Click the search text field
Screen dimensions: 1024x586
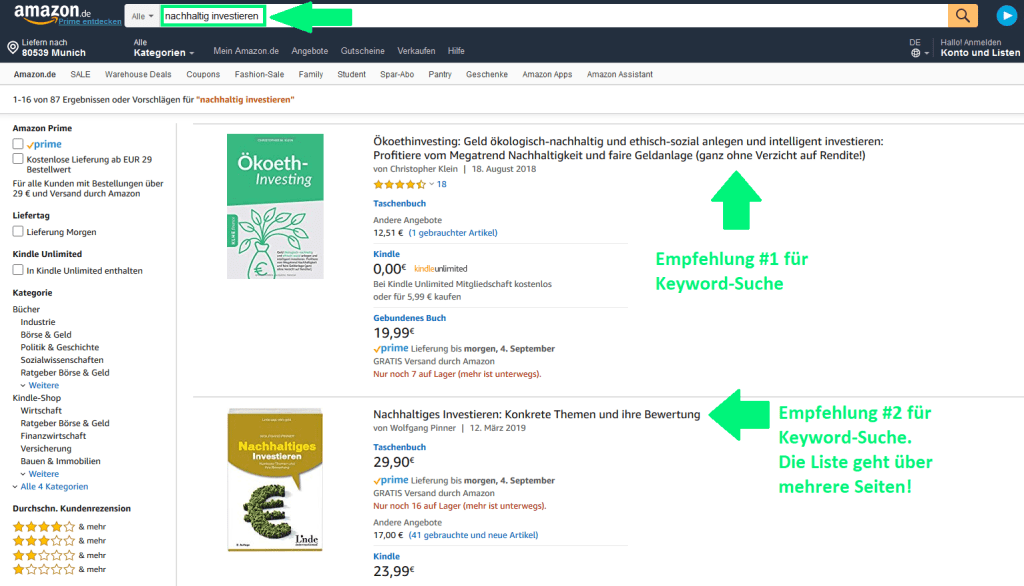pyautogui.click(x=554, y=16)
